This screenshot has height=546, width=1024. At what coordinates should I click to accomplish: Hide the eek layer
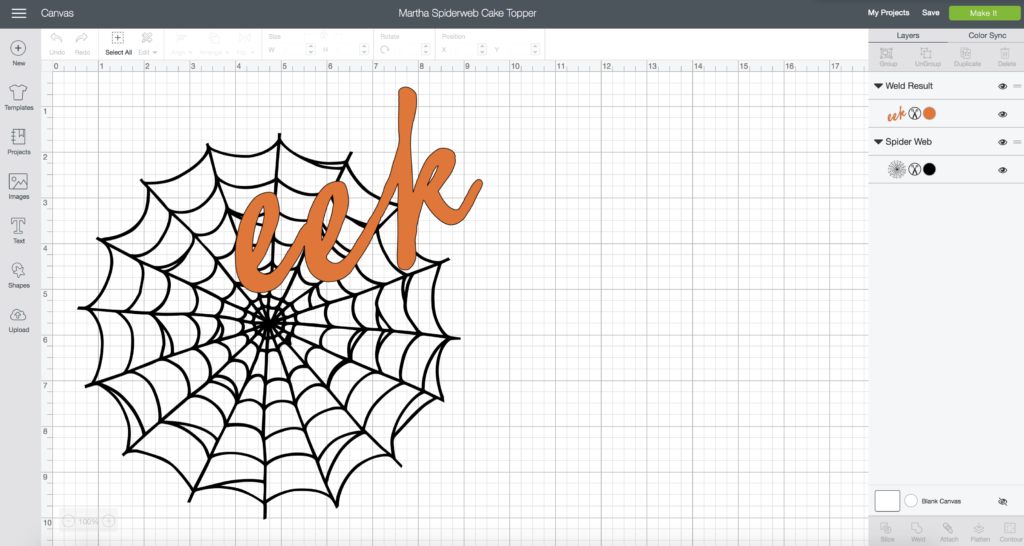(x=1002, y=114)
